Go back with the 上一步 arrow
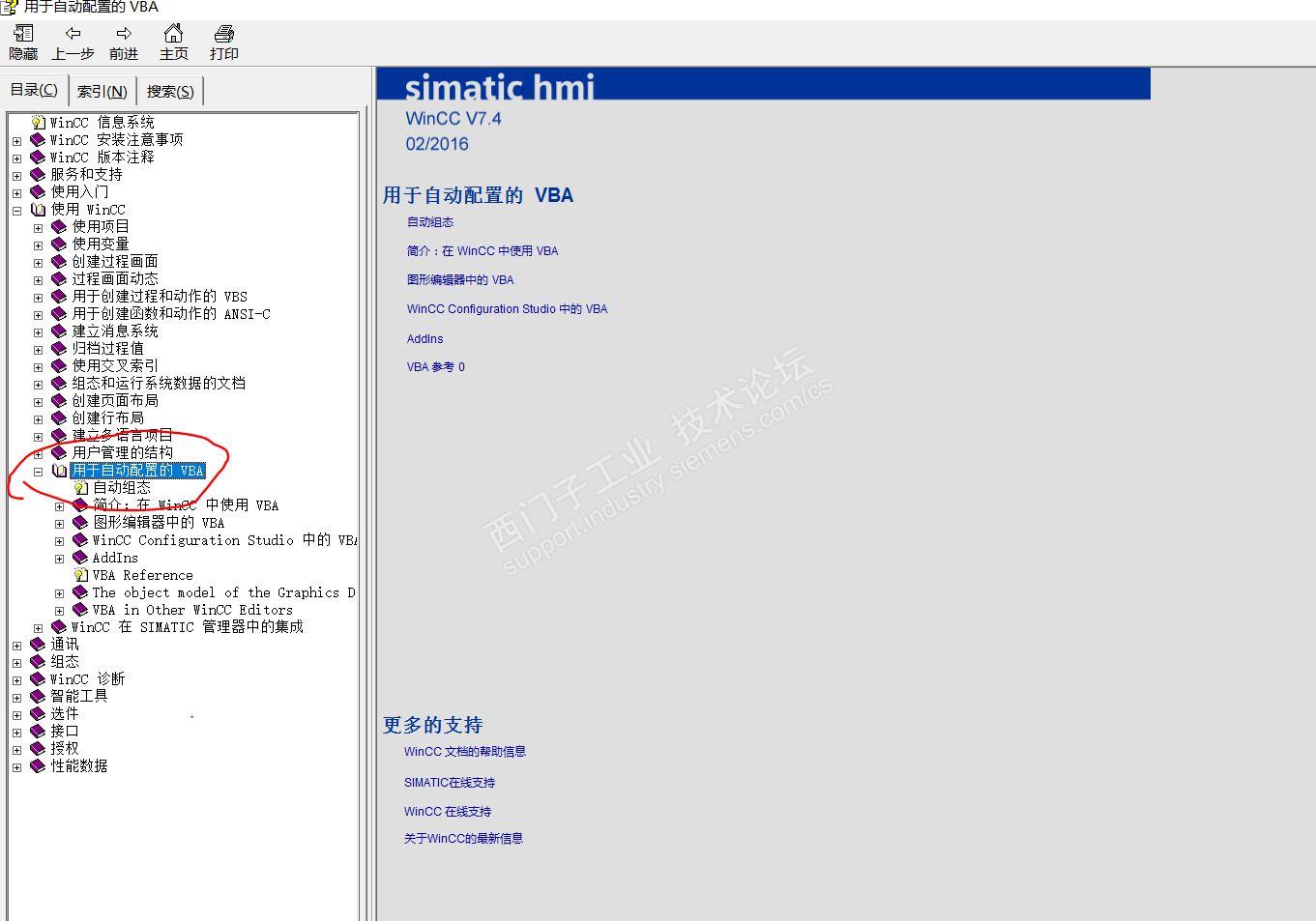This screenshot has height=921, width=1316. coord(73,34)
